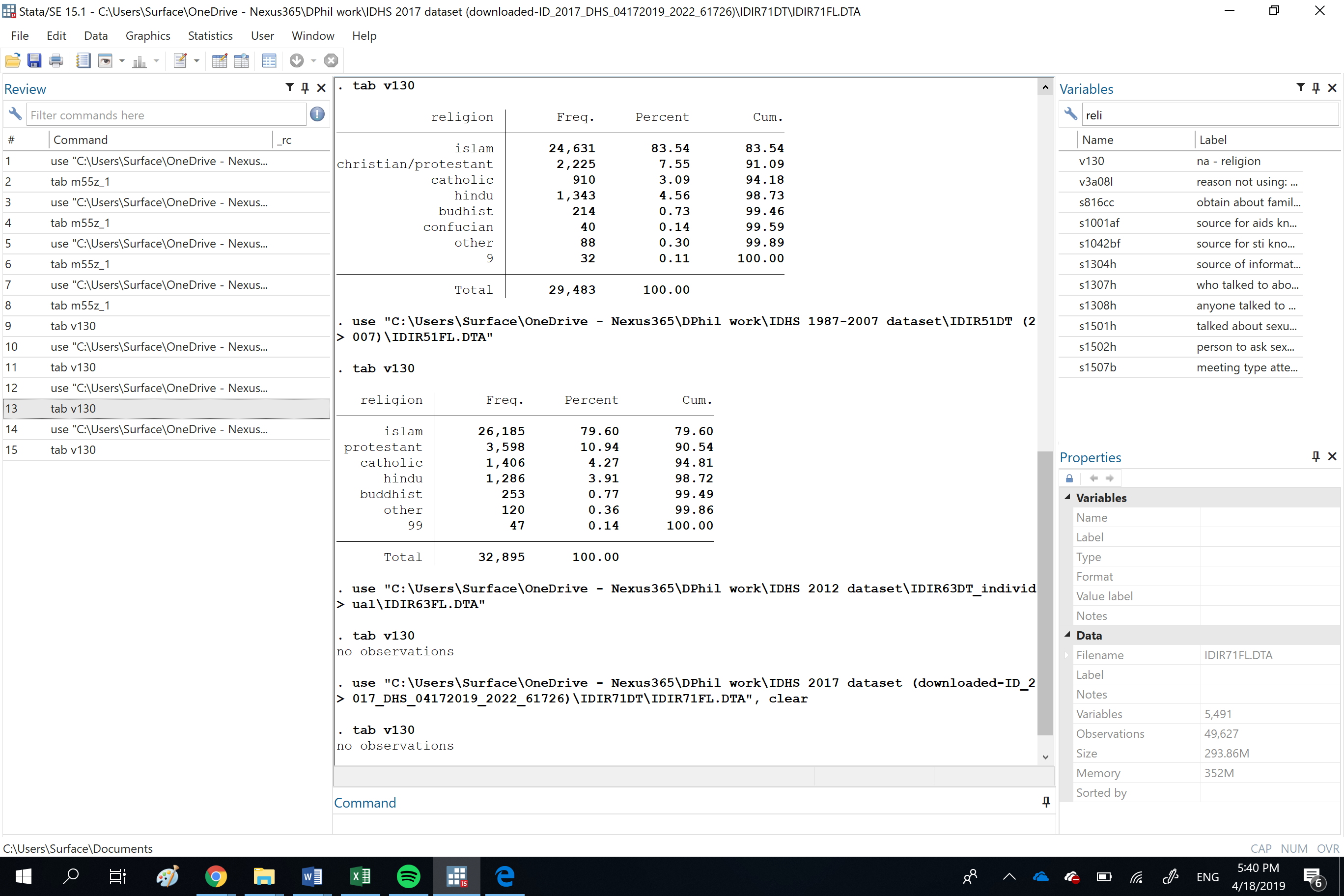1344x896 pixels.
Task: Click the Review filter wrench icon
Action: pyautogui.click(x=15, y=114)
